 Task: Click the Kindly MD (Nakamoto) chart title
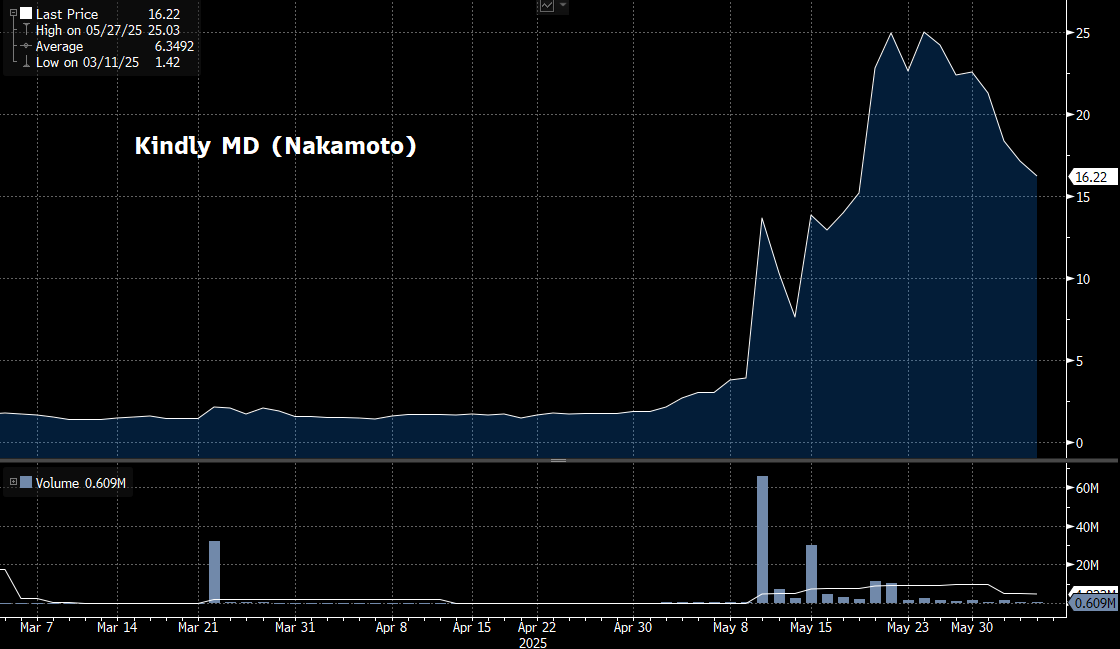tap(276, 146)
